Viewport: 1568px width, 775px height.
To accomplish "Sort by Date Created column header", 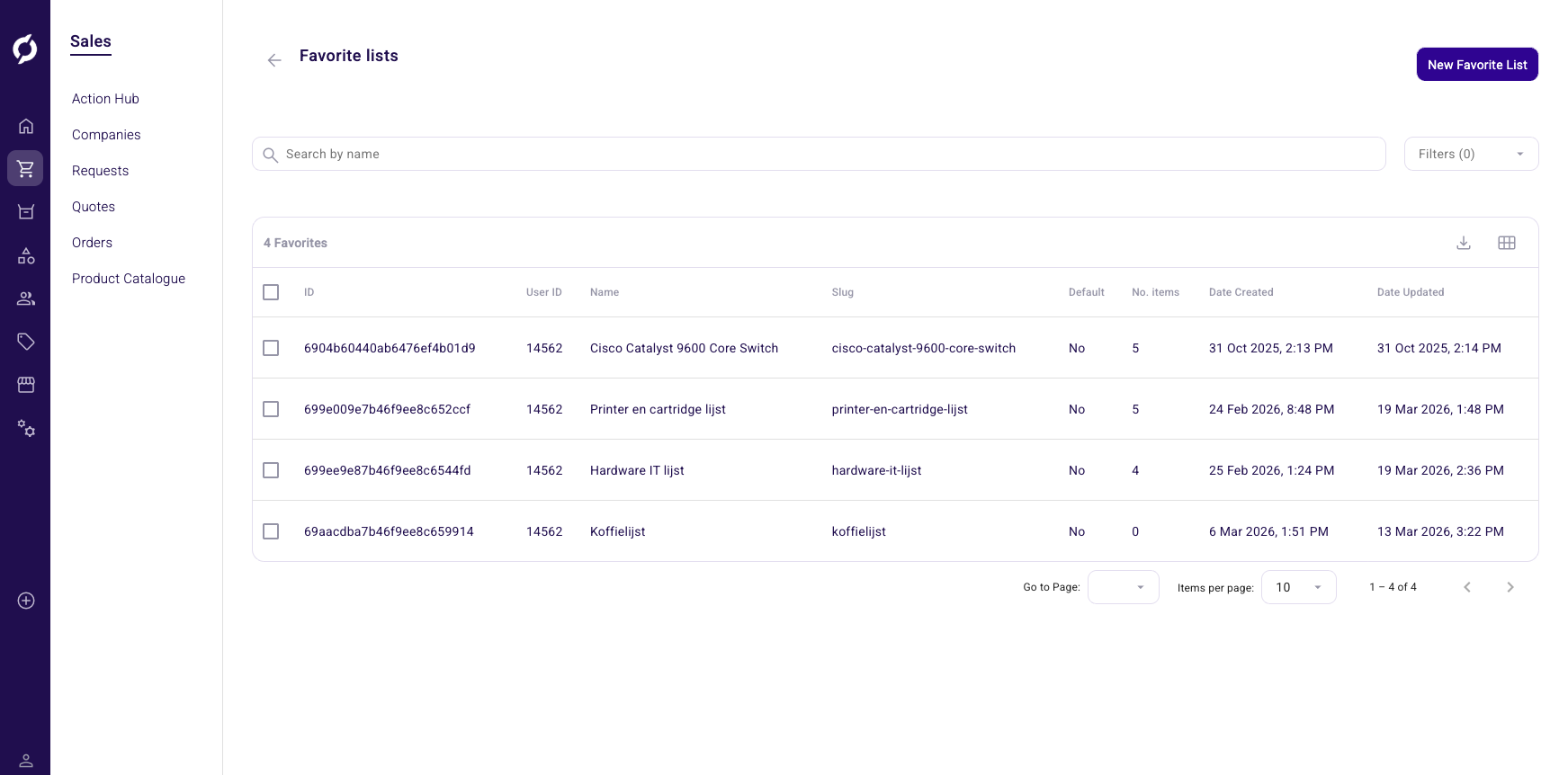I will tap(1241, 292).
